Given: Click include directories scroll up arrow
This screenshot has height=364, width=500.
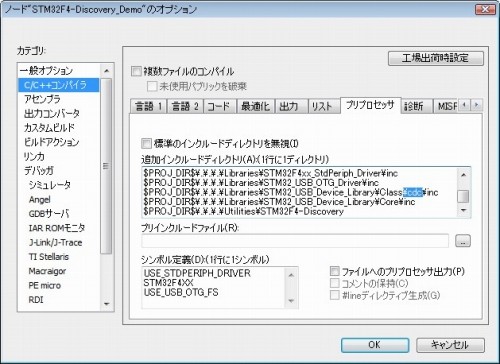Looking at the screenshot, I should tap(463, 174).
